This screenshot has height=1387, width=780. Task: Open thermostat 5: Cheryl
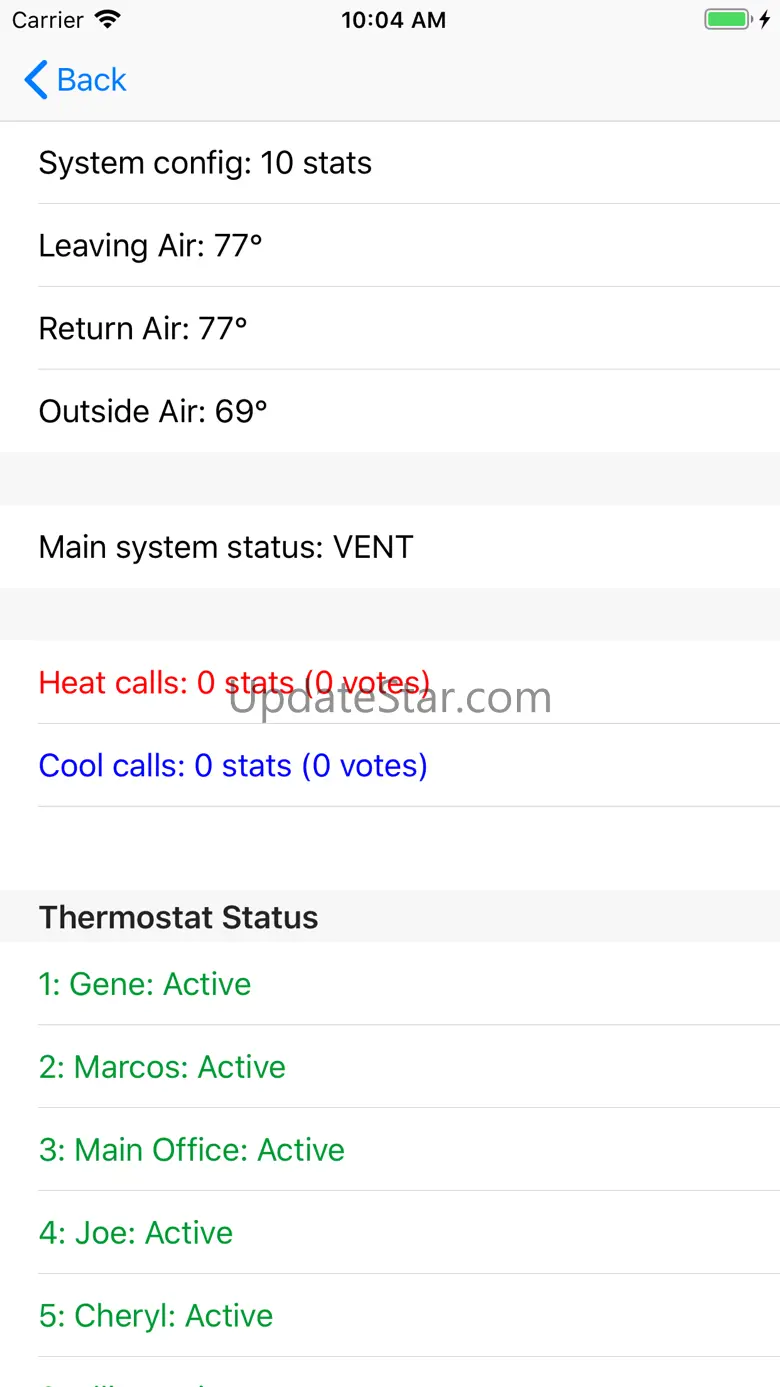tap(156, 1316)
